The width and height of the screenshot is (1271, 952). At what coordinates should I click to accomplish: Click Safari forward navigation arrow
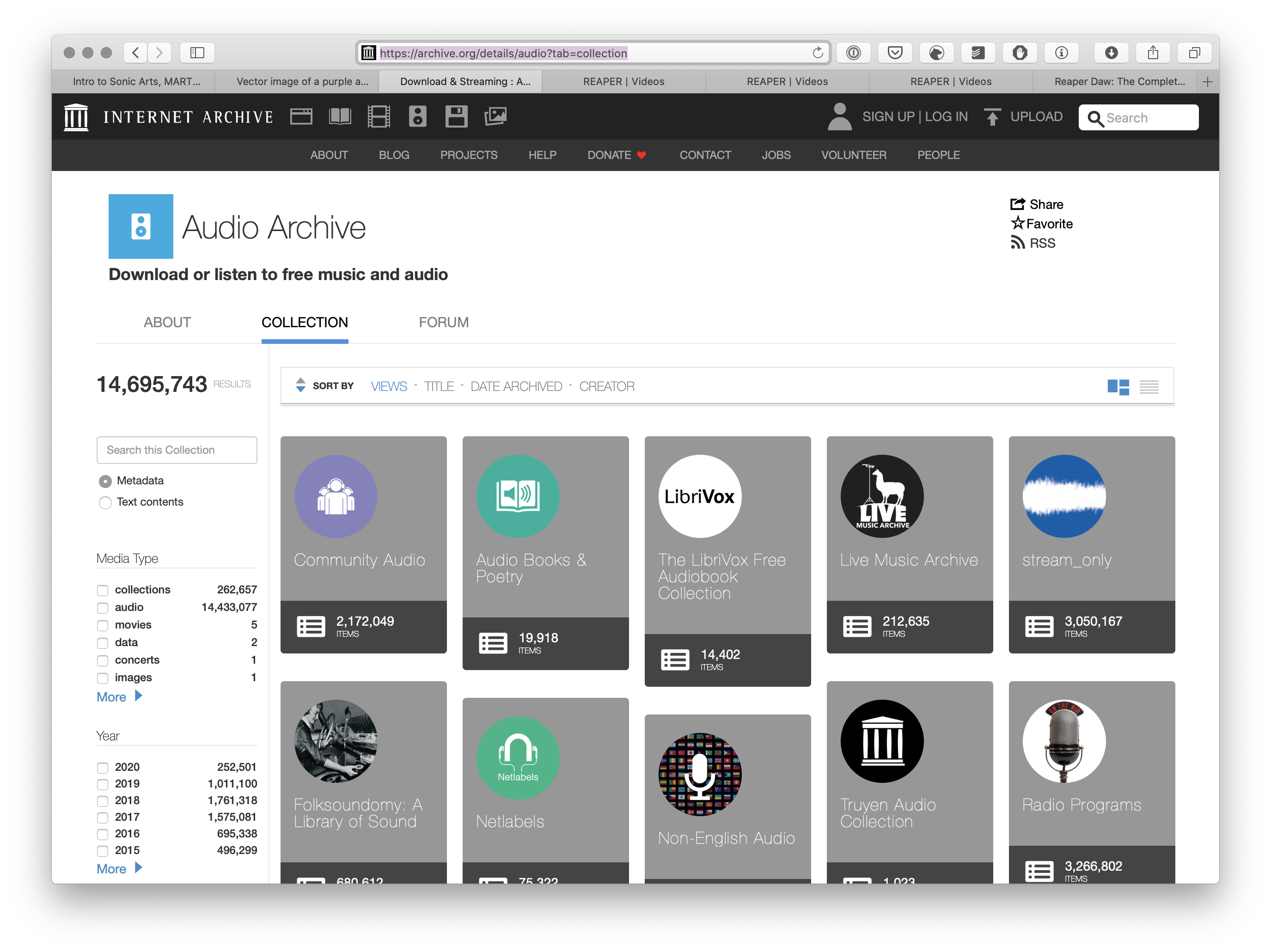pyautogui.click(x=160, y=53)
